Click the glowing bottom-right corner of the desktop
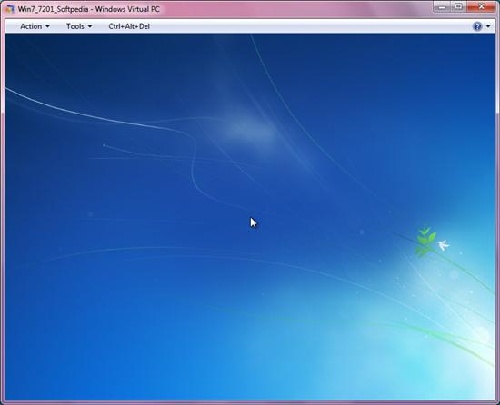Viewport: 500px width, 405px height. click(x=473, y=373)
